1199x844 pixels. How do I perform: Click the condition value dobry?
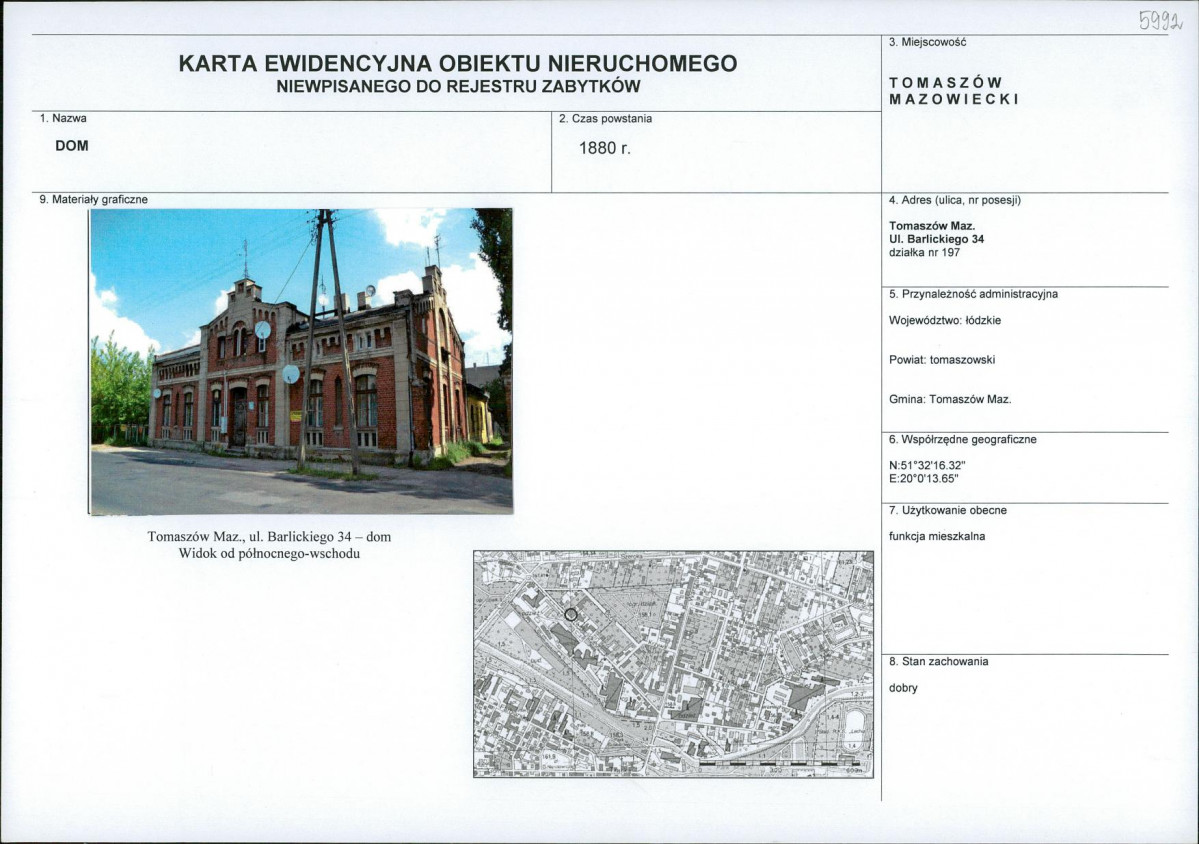point(903,687)
